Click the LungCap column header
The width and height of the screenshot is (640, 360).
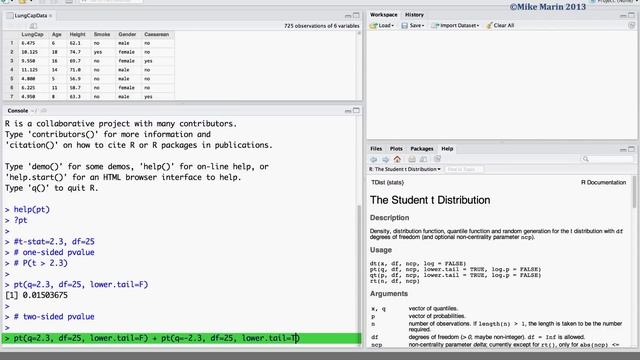click(32, 34)
